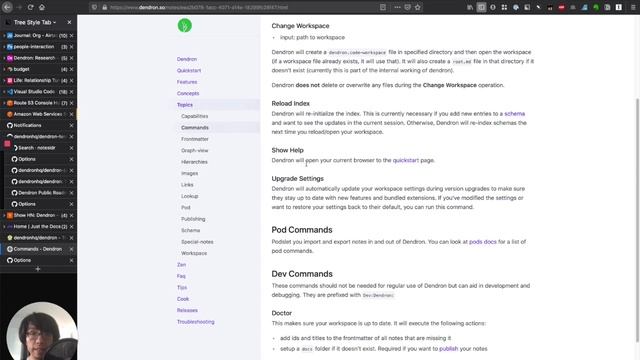Go back with the browser back arrow
This screenshot has height=360, width=640.
coord(7,7)
